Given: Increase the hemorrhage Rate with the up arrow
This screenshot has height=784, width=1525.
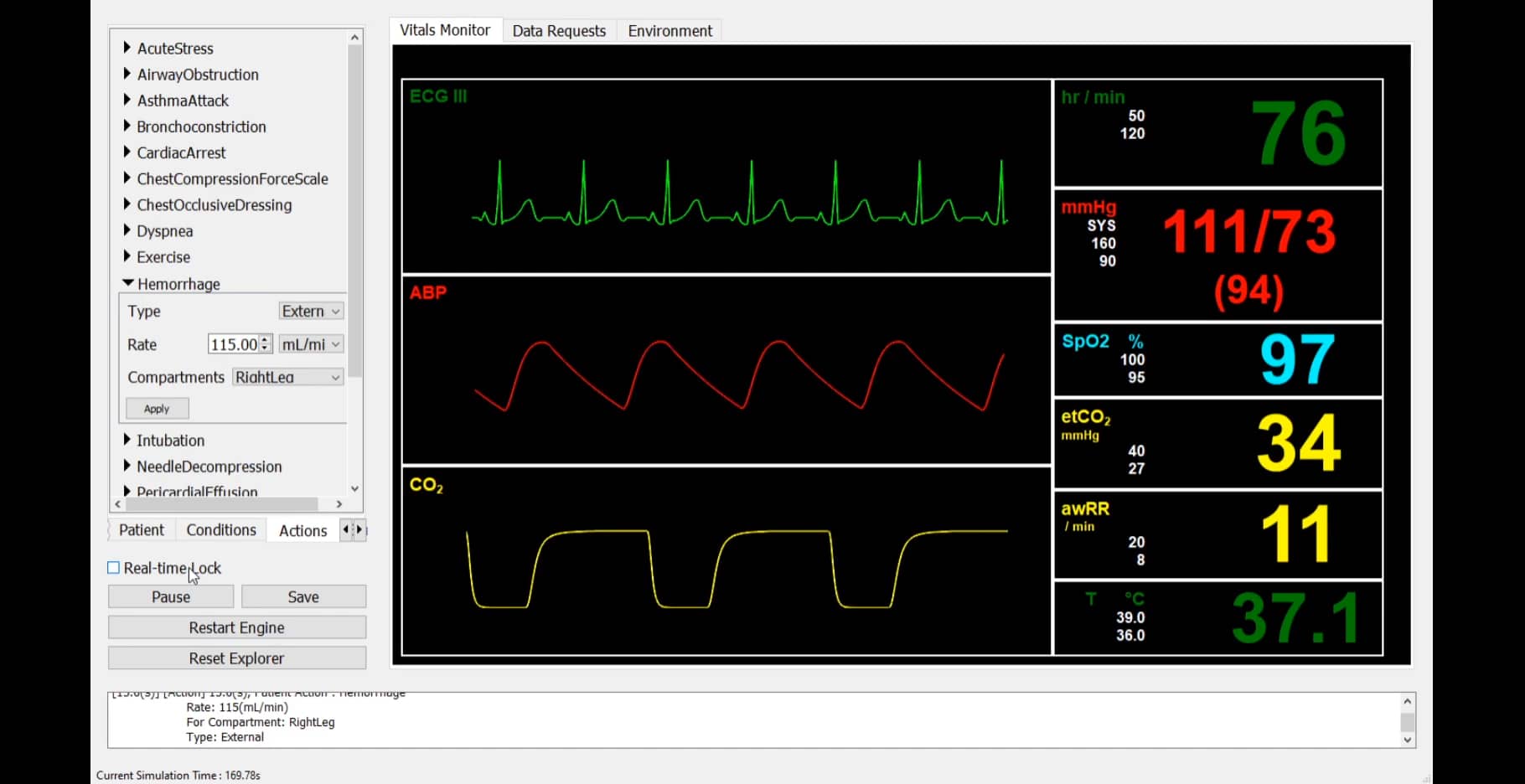Looking at the screenshot, I should click(266, 340).
